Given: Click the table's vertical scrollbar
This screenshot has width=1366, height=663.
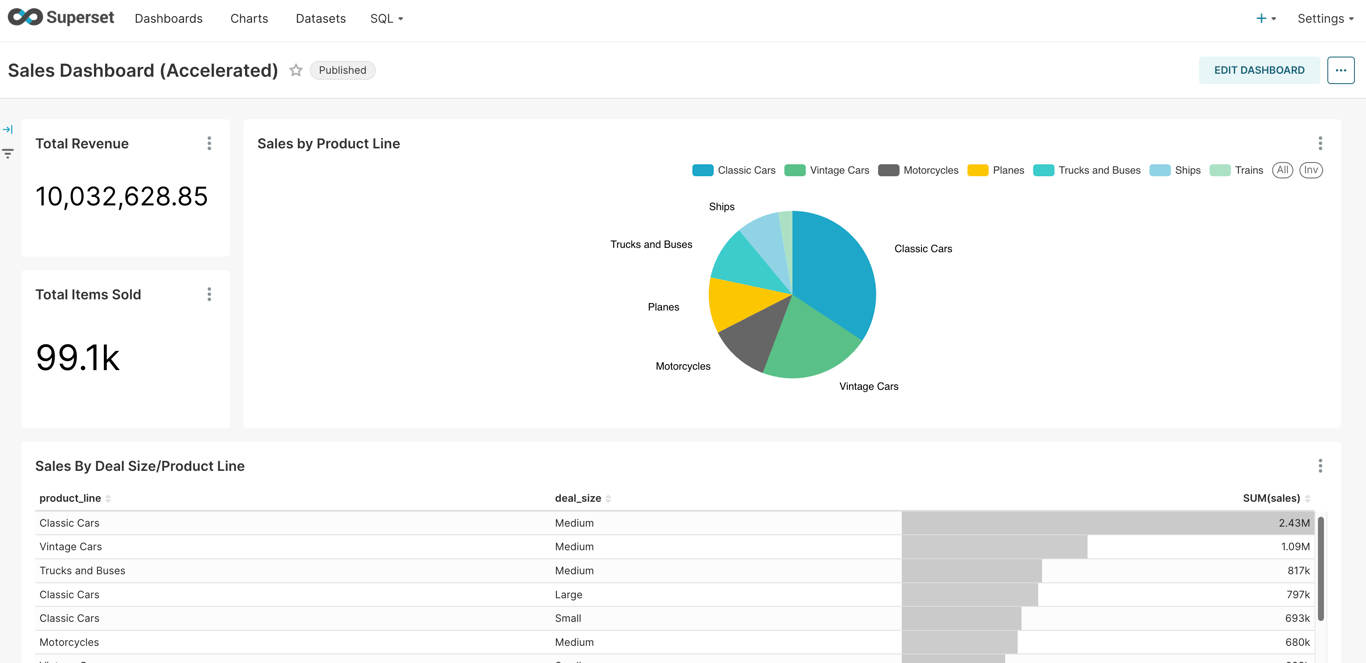Looking at the screenshot, I should [x=1321, y=570].
